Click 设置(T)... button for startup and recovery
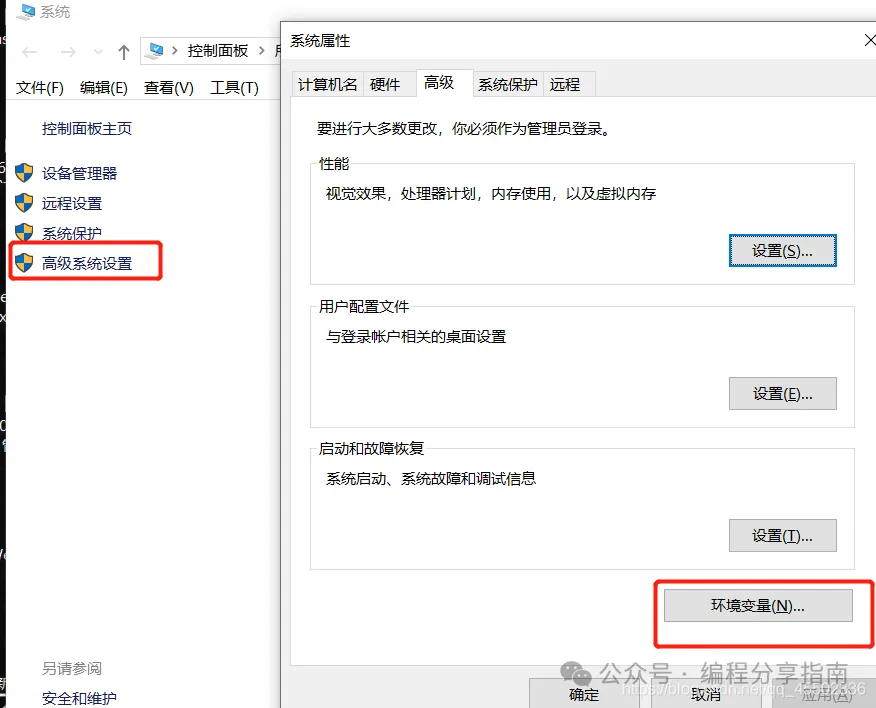 point(783,535)
